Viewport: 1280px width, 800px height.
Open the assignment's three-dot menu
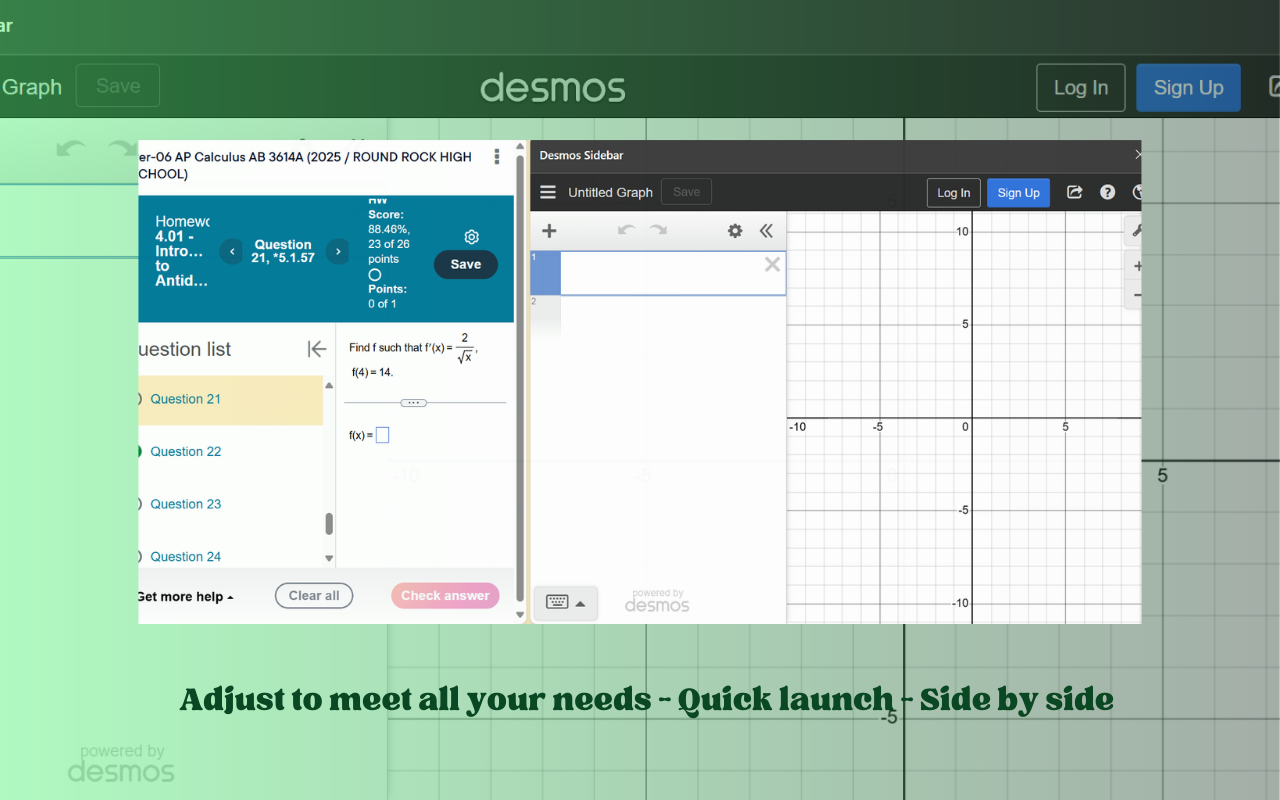click(x=497, y=157)
